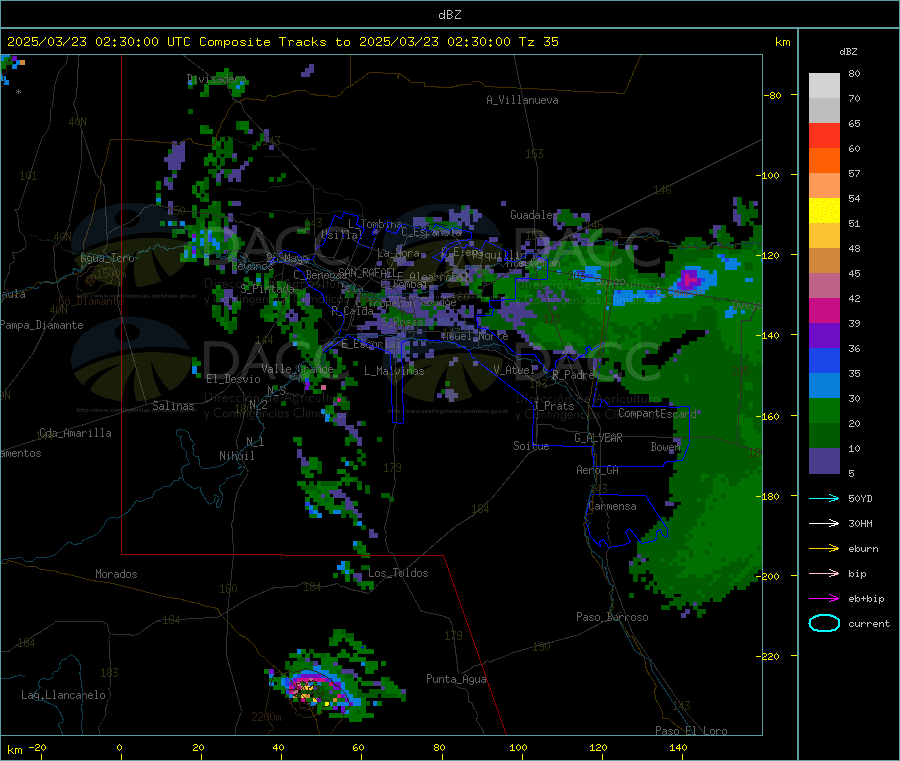Click the cyan 50YD track arrow in legend
This screenshot has height=761, width=900.
coord(824,498)
